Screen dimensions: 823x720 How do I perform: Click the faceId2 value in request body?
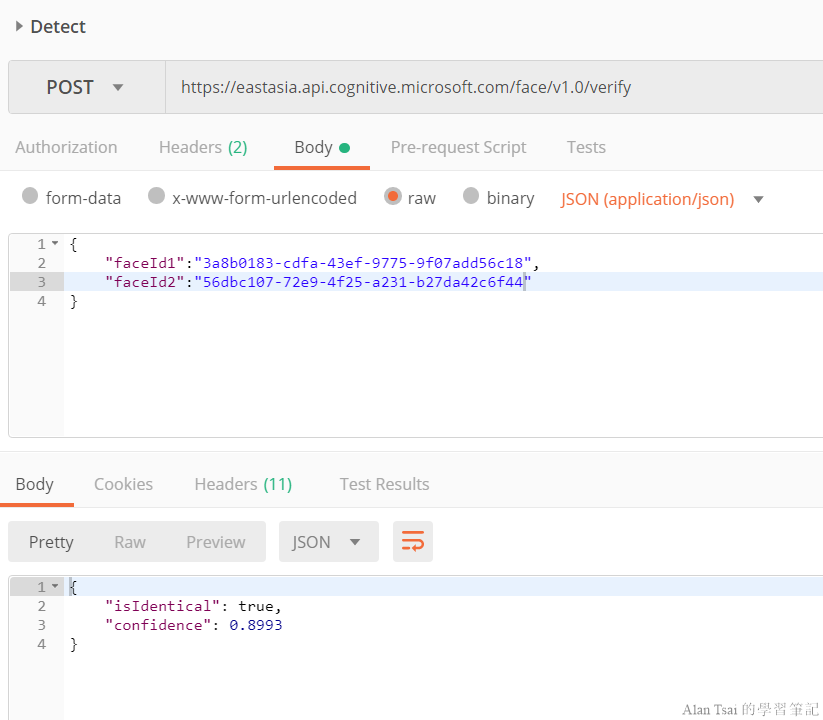[x=363, y=282]
